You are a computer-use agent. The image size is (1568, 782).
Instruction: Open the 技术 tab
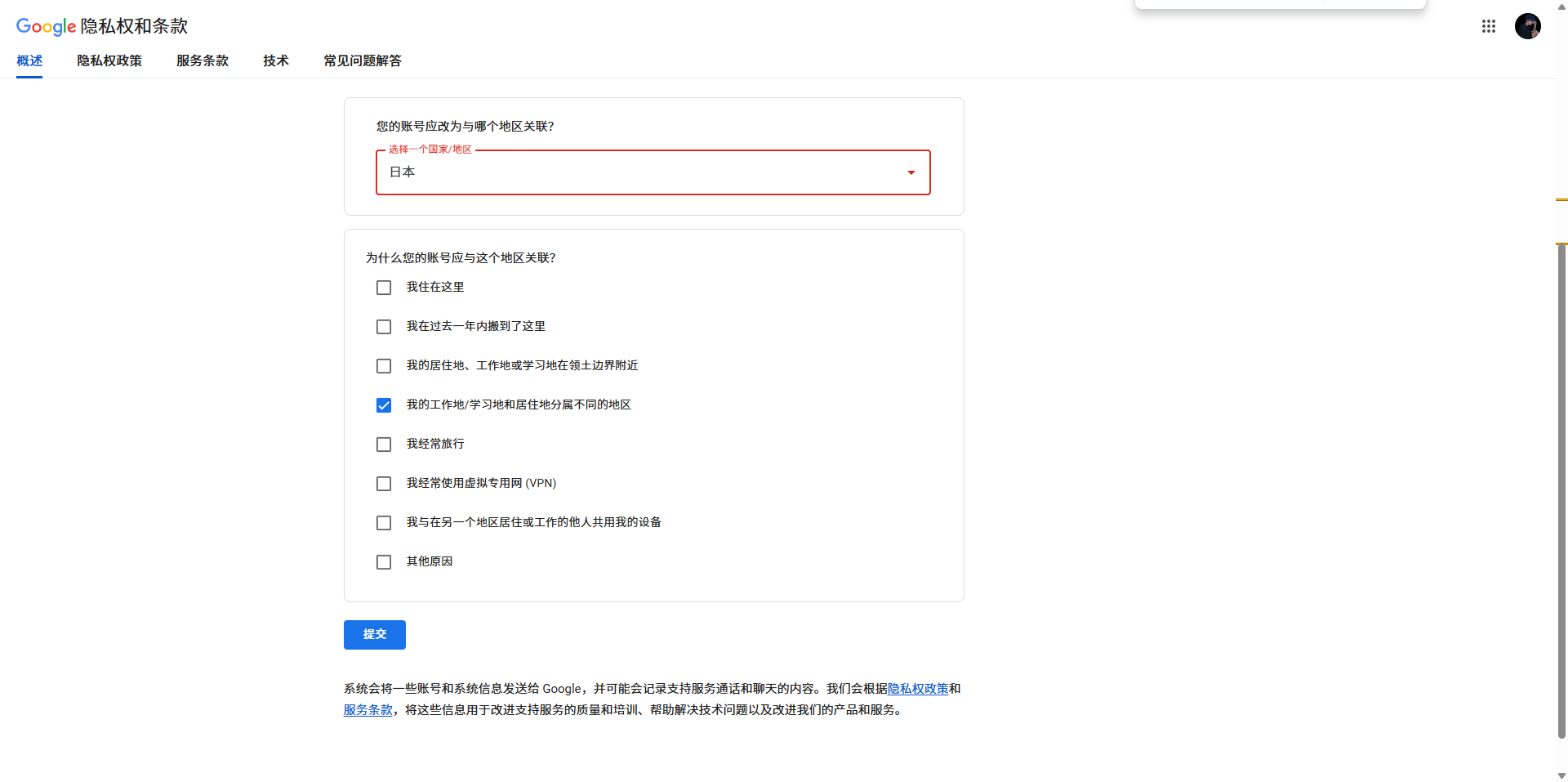coord(275,60)
